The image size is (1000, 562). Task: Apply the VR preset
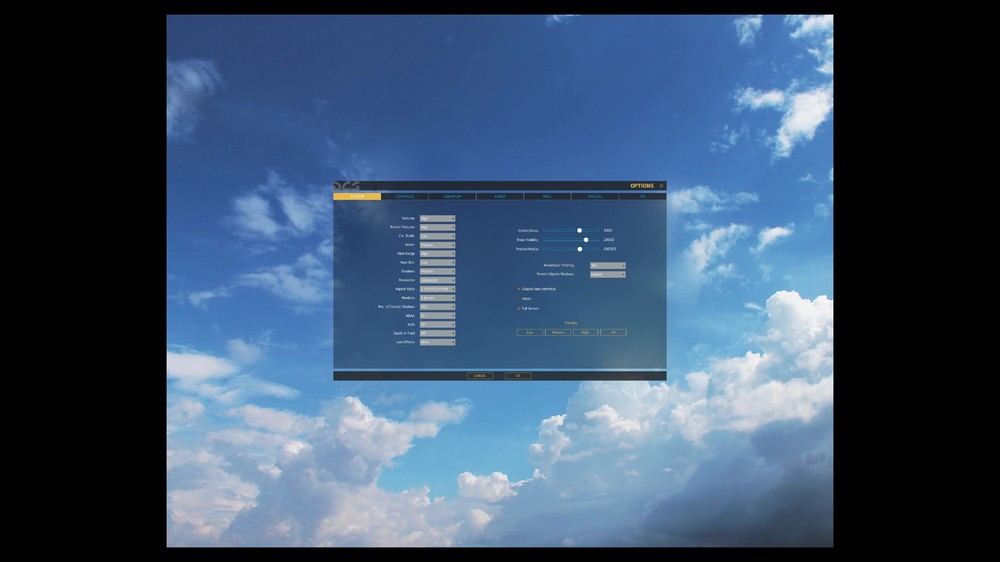coord(614,332)
